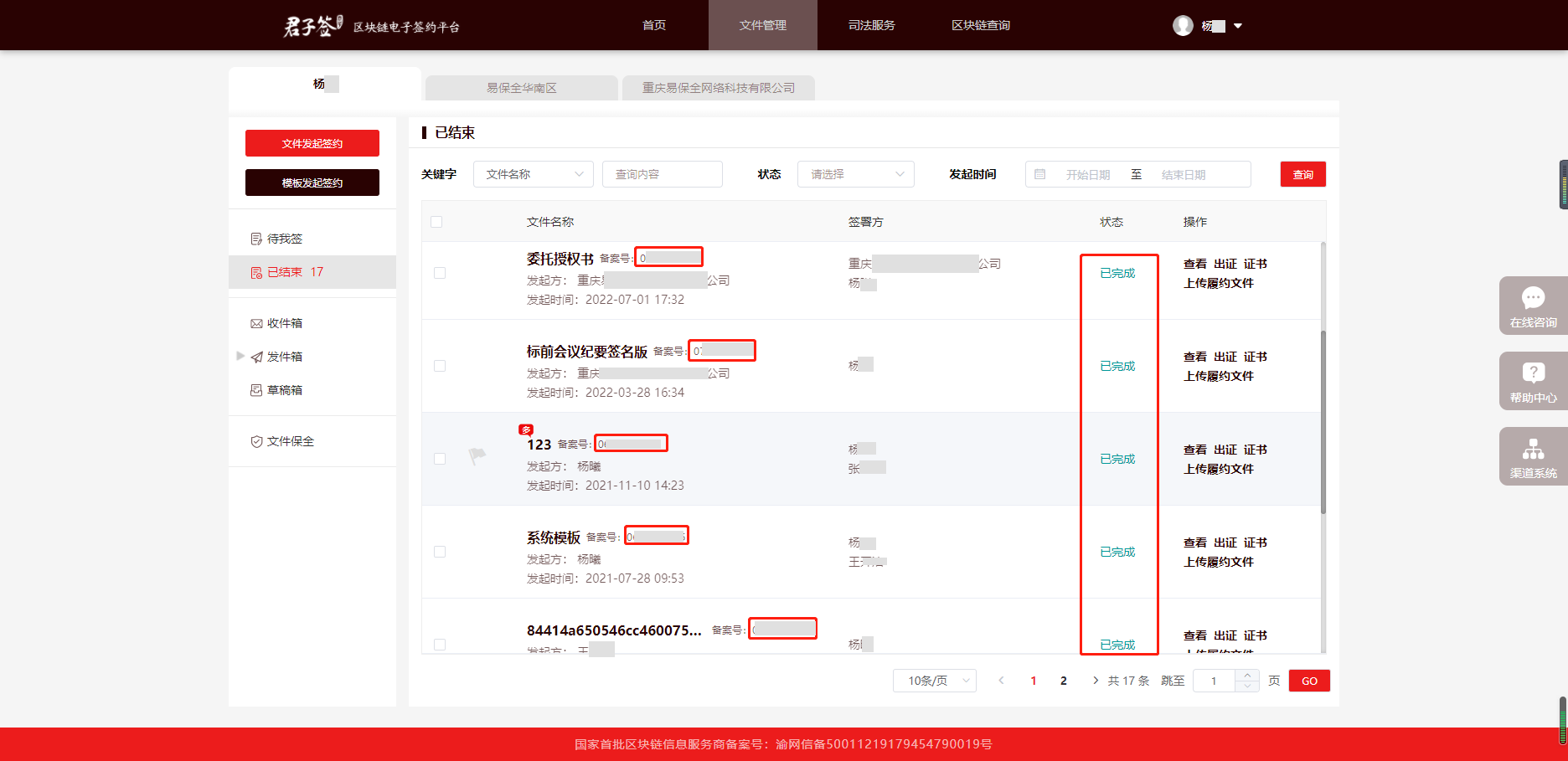Go to page 1 in pagination
This screenshot has width=1568, height=761.
pos(1034,681)
